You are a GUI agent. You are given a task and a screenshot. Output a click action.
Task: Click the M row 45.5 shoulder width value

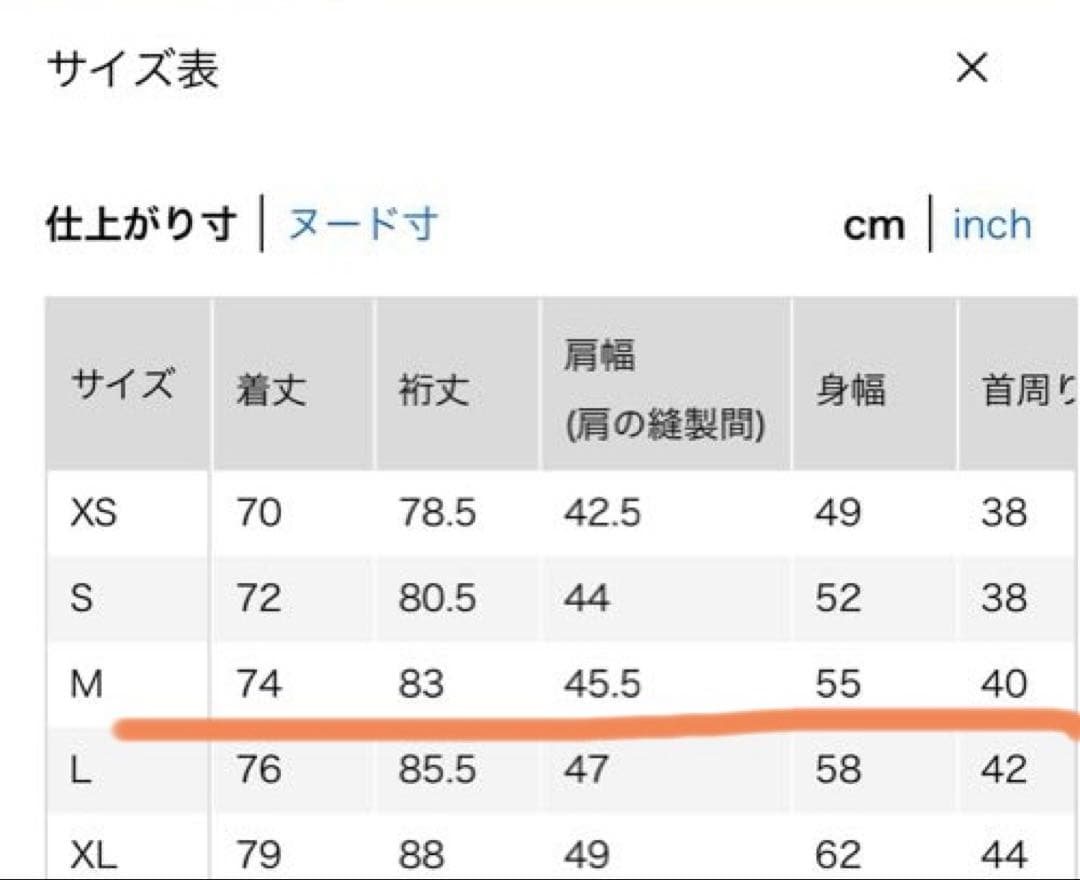coord(602,684)
